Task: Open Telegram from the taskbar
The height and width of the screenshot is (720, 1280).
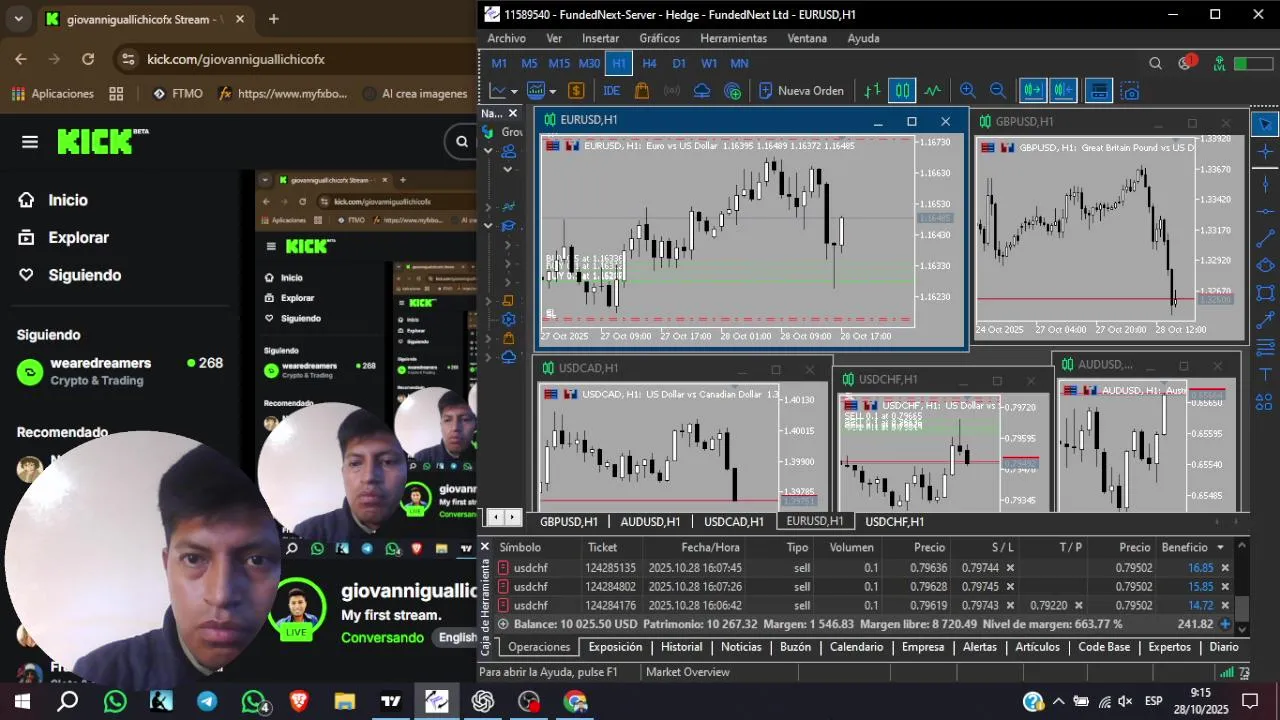Action: [x=207, y=701]
